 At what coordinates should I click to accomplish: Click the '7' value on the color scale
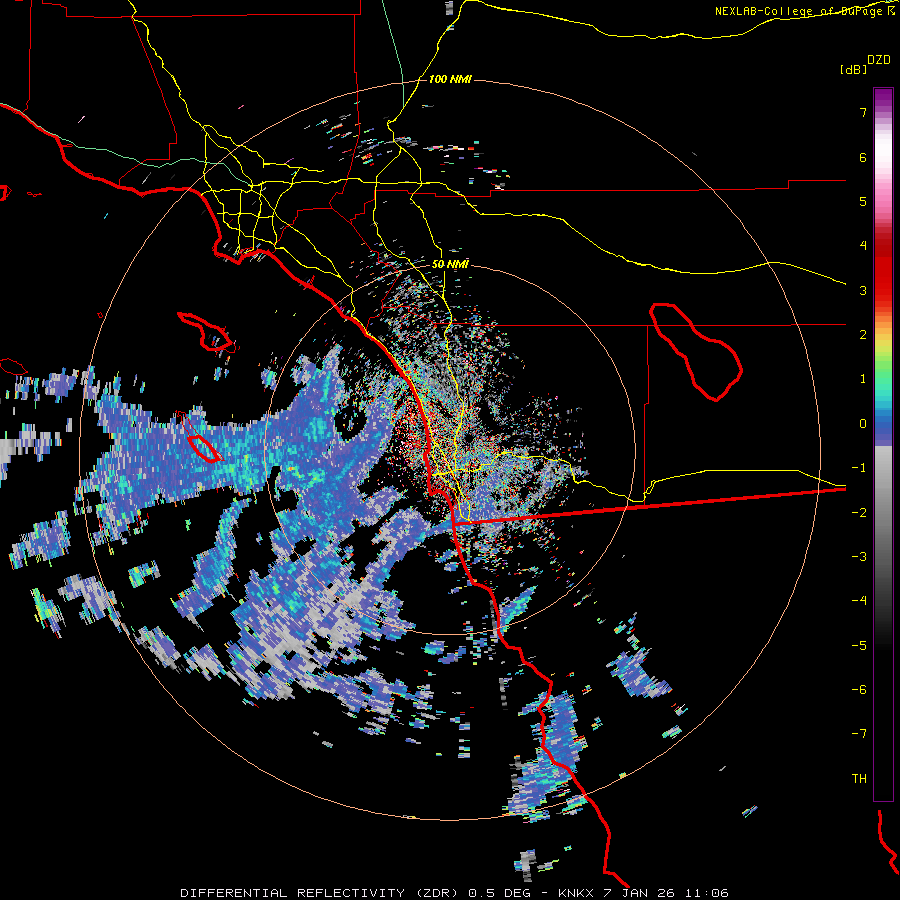tap(863, 112)
